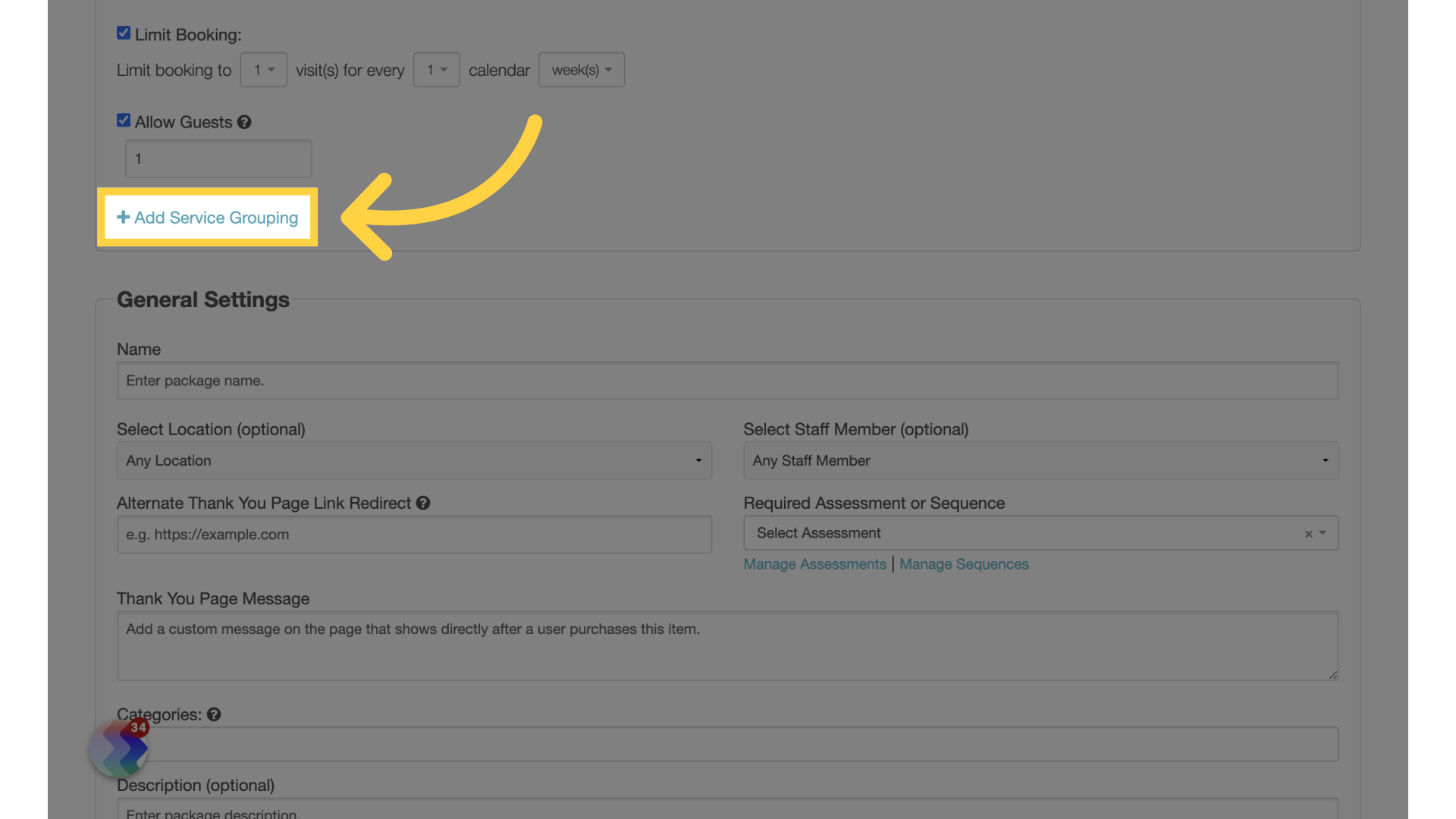Screen dimensions: 1456x819
Task: Toggle the Allow Guests checkbox
Action: tap(123, 121)
